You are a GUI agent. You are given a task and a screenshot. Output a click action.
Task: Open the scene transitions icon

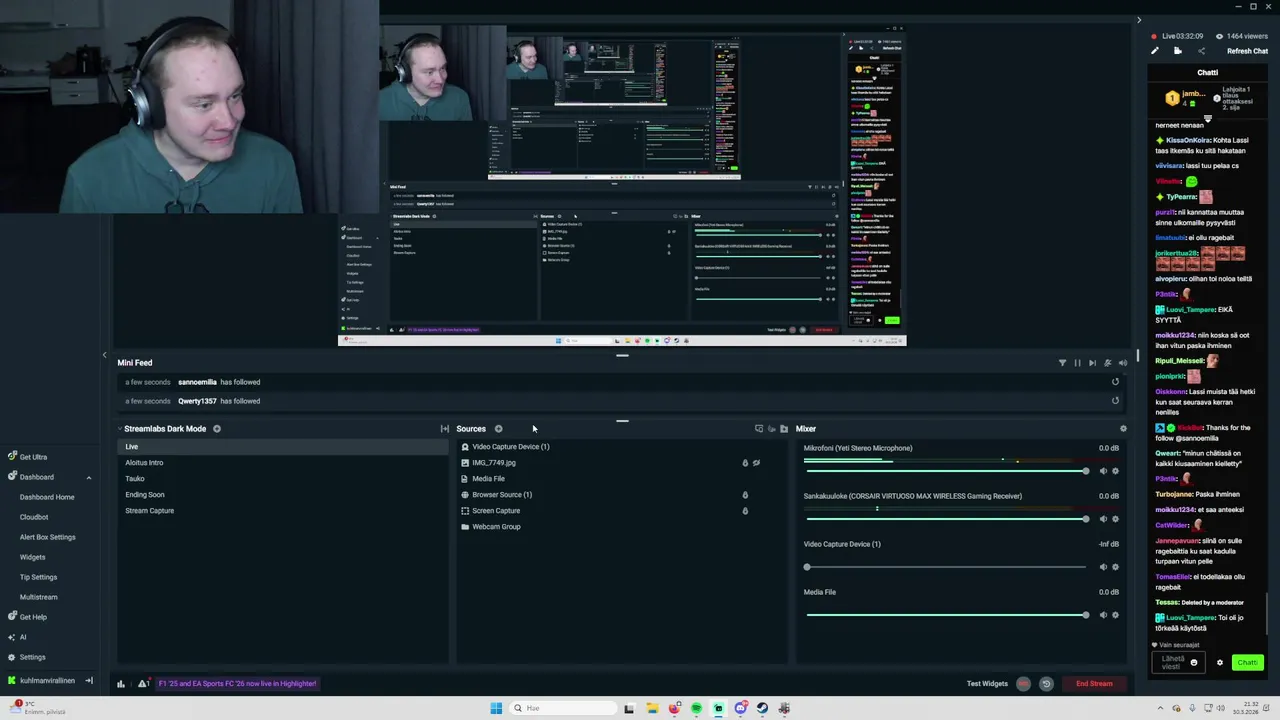point(445,429)
